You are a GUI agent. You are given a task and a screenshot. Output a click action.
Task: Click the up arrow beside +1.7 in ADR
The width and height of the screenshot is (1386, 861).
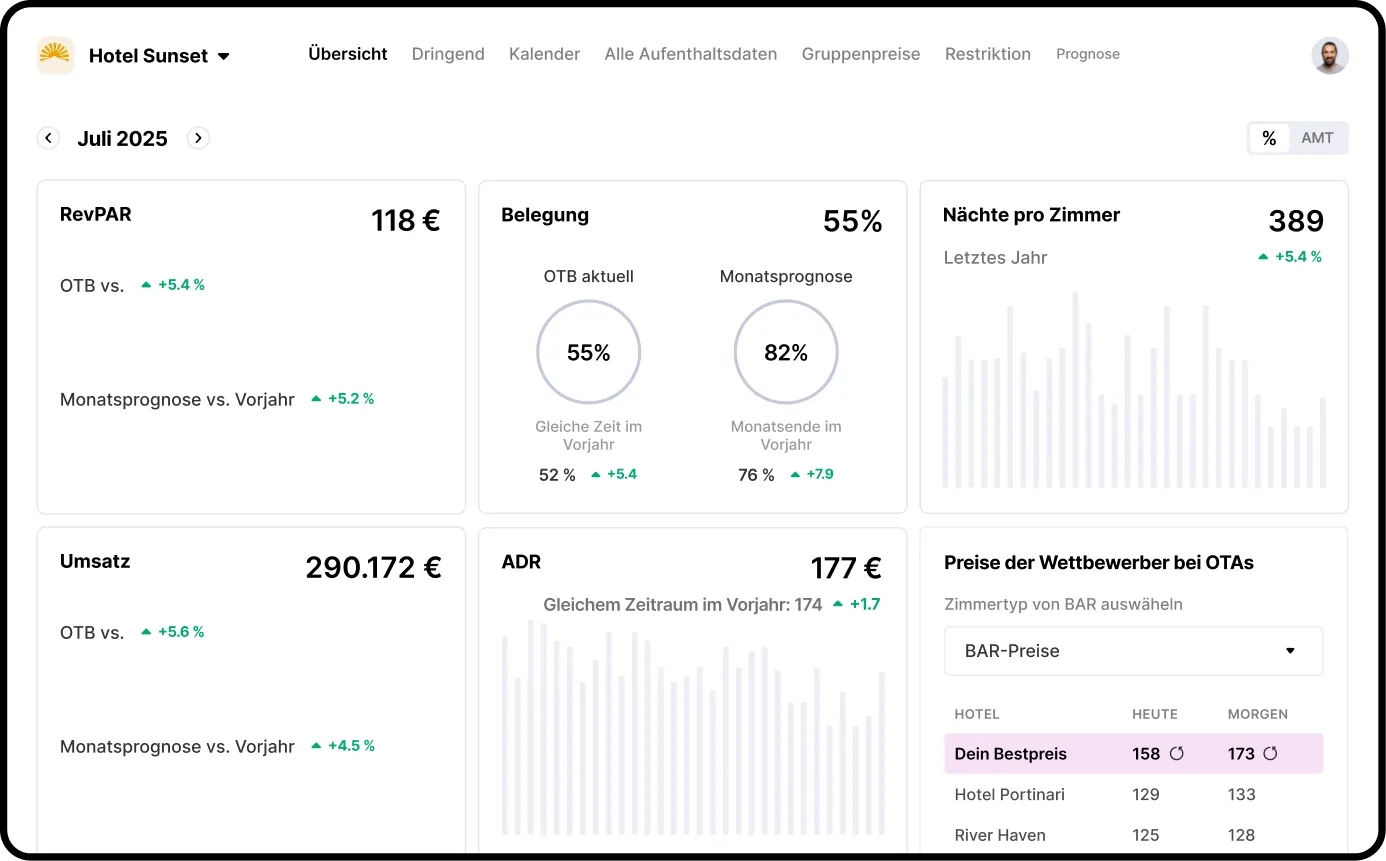838,604
